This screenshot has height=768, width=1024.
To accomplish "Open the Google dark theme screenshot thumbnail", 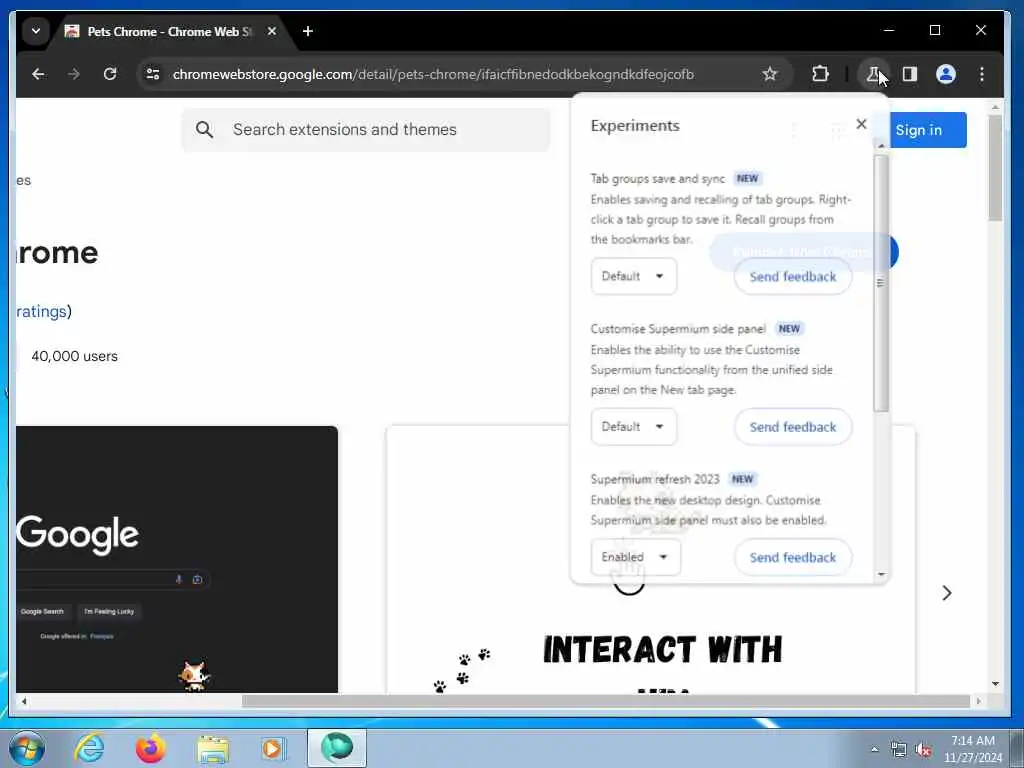I will [177, 559].
